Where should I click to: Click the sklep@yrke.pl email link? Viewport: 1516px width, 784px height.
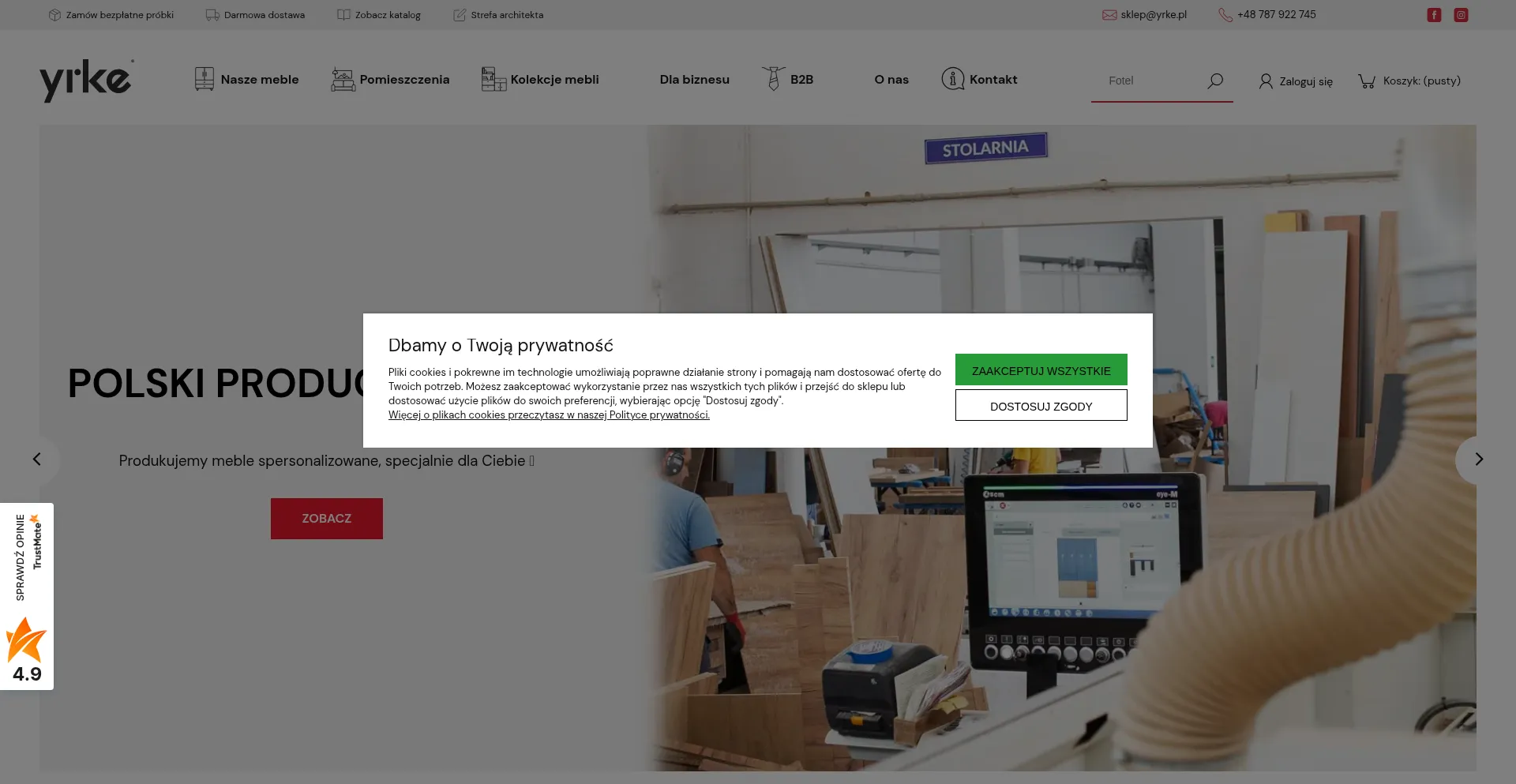click(x=1153, y=15)
